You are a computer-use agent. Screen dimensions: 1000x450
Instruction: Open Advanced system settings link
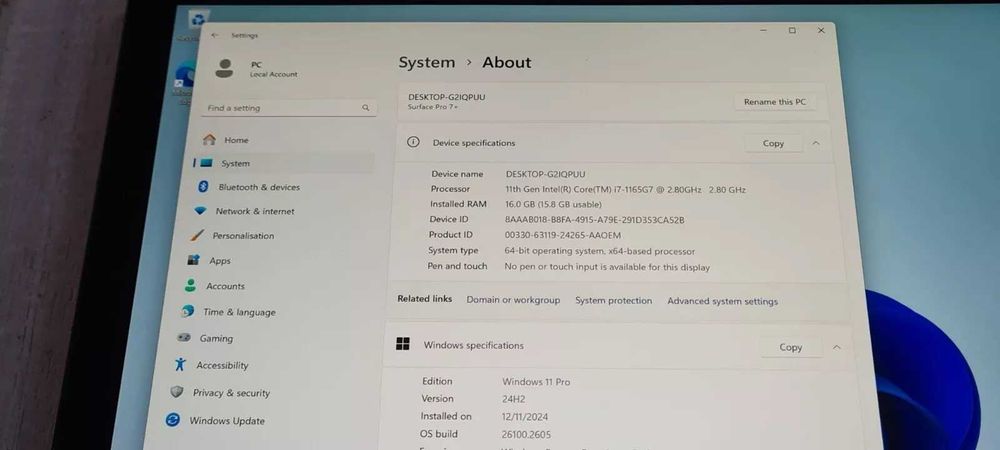tap(723, 301)
